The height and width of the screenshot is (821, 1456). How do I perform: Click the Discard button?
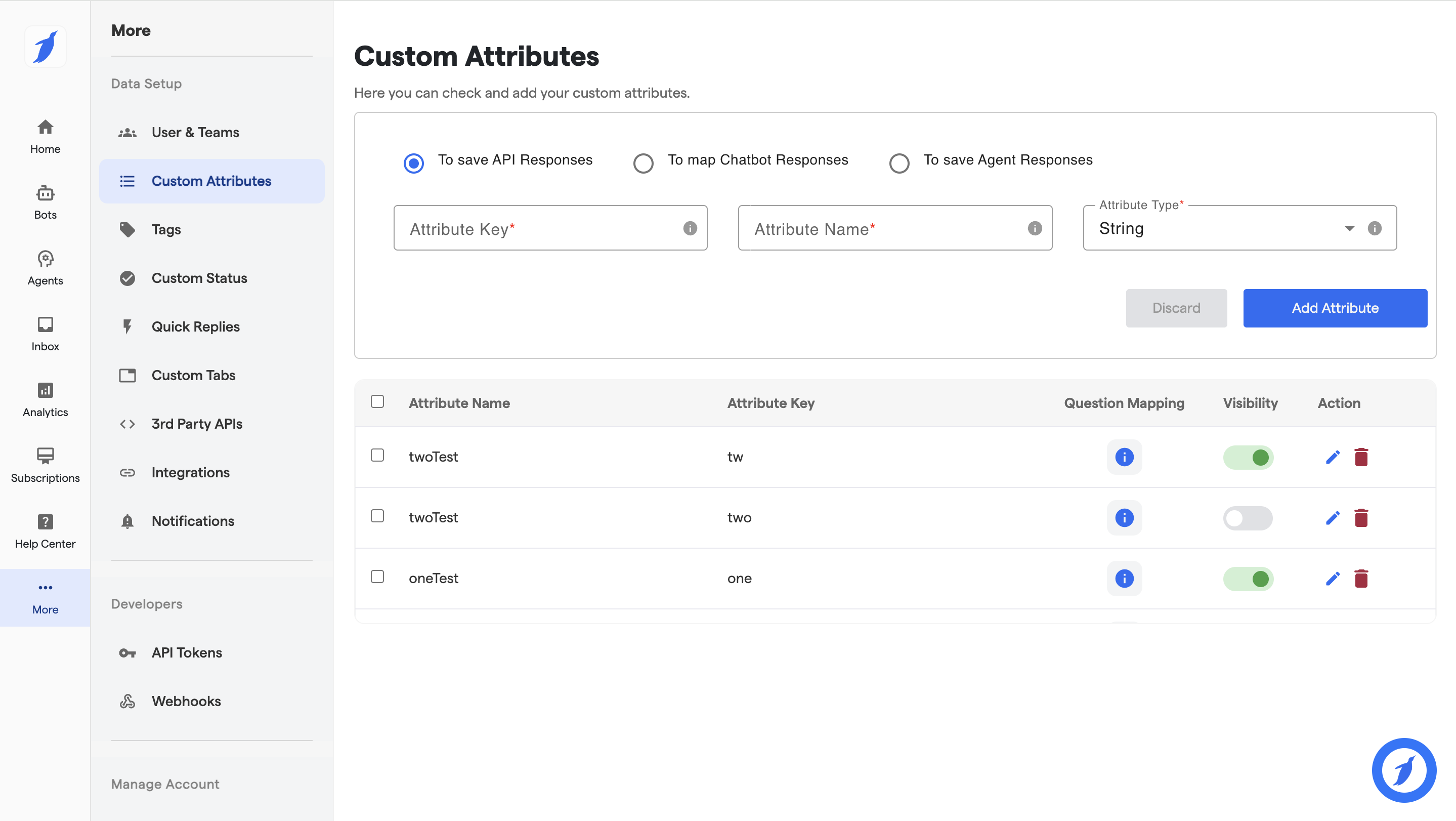(x=1176, y=308)
